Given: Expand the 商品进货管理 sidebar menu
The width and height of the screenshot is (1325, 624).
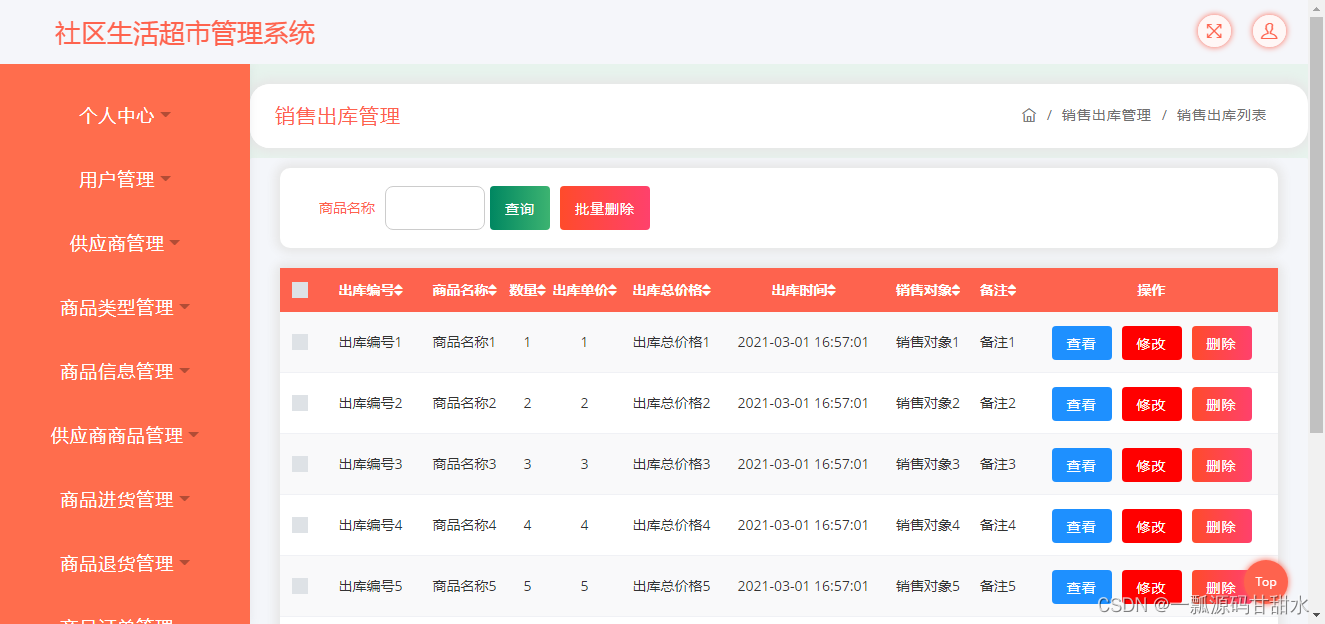Looking at the screenshot, I should pyautogui.click(x=125, y=499).
